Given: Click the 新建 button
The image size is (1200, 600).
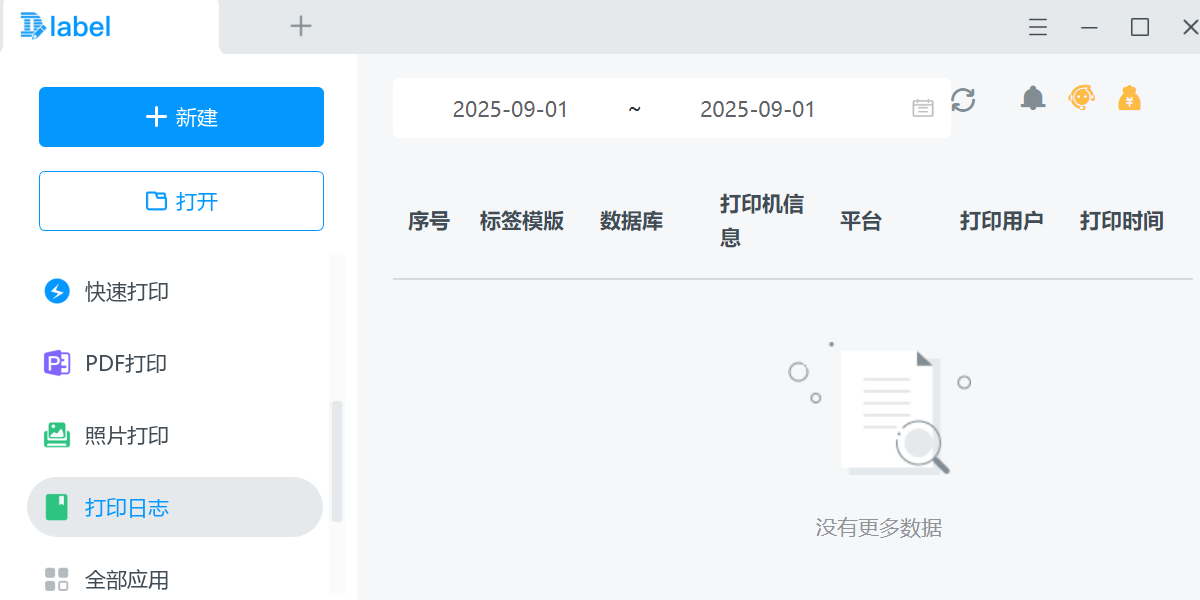Looking at the screenshot, I should coord(181,117).
